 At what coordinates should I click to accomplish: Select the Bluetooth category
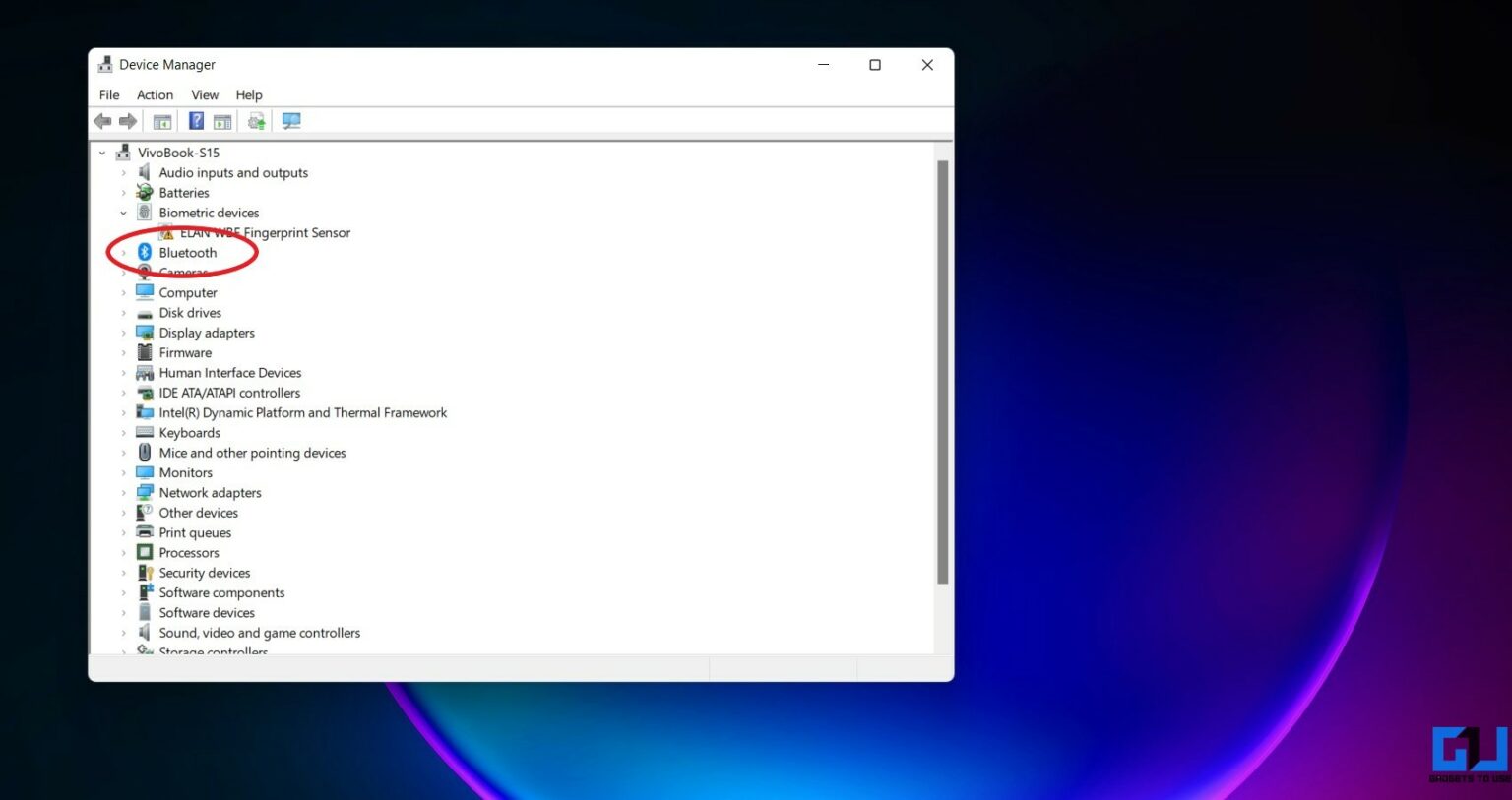(188, 252)
